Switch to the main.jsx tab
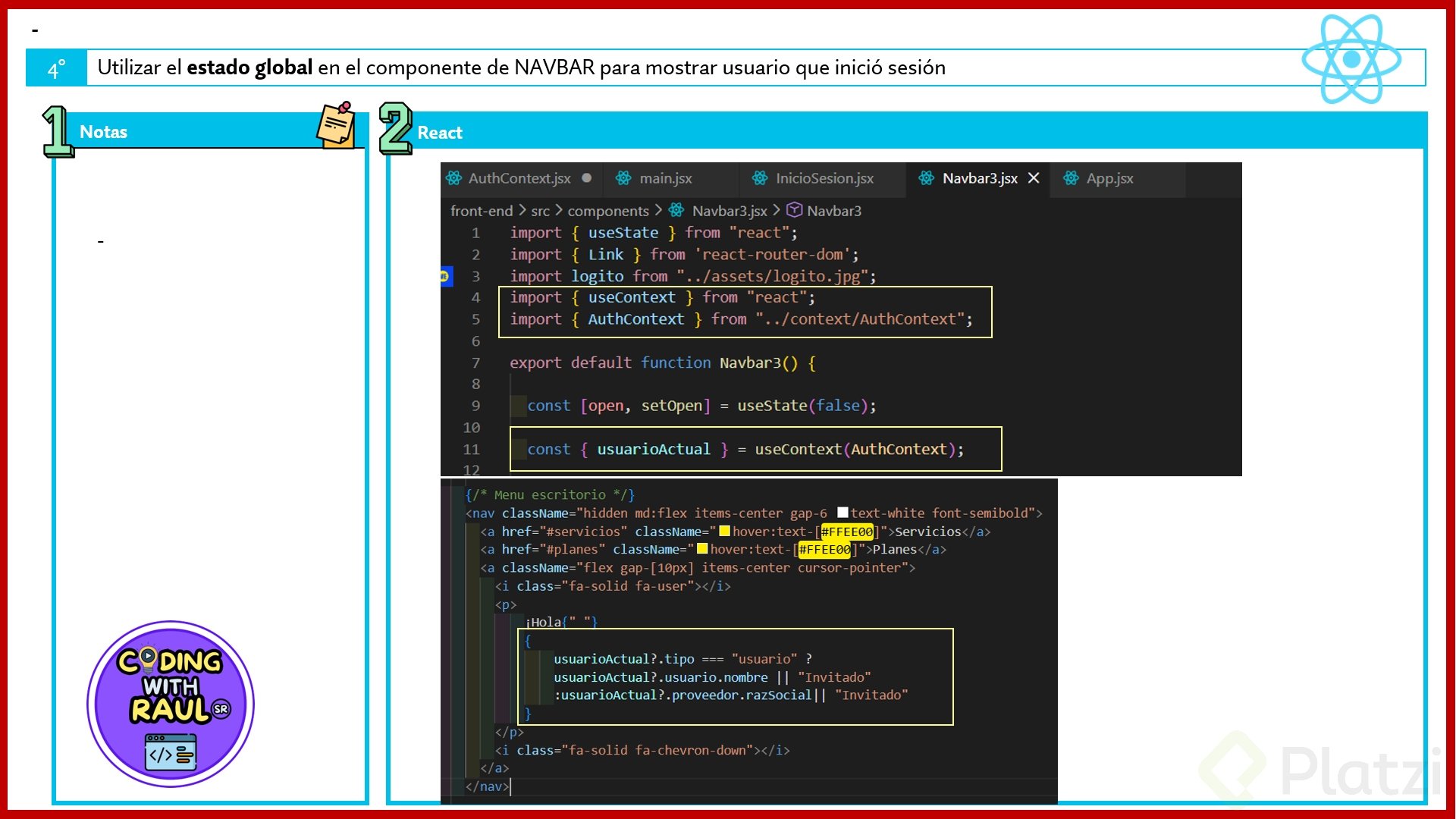 coord(665,178)
